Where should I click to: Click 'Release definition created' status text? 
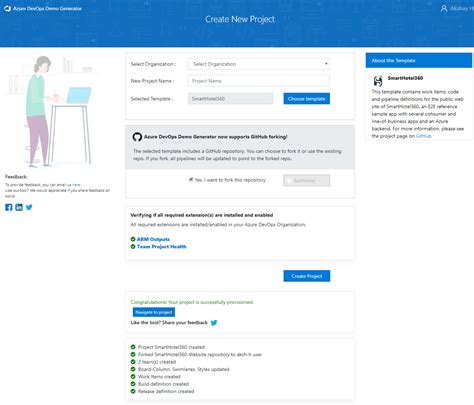(166, 391)
